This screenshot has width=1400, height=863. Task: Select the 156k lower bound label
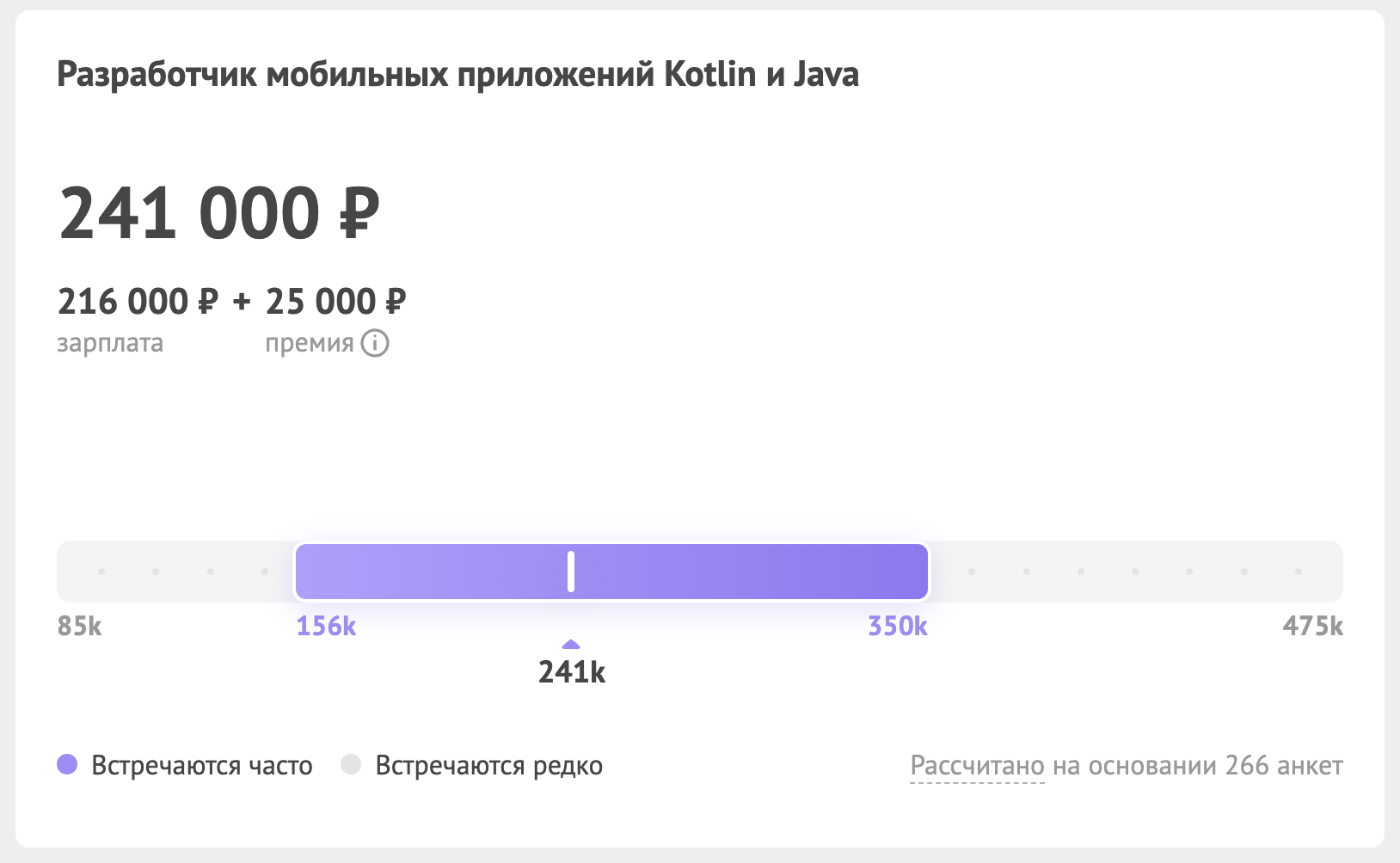click(x=325, y=627)
